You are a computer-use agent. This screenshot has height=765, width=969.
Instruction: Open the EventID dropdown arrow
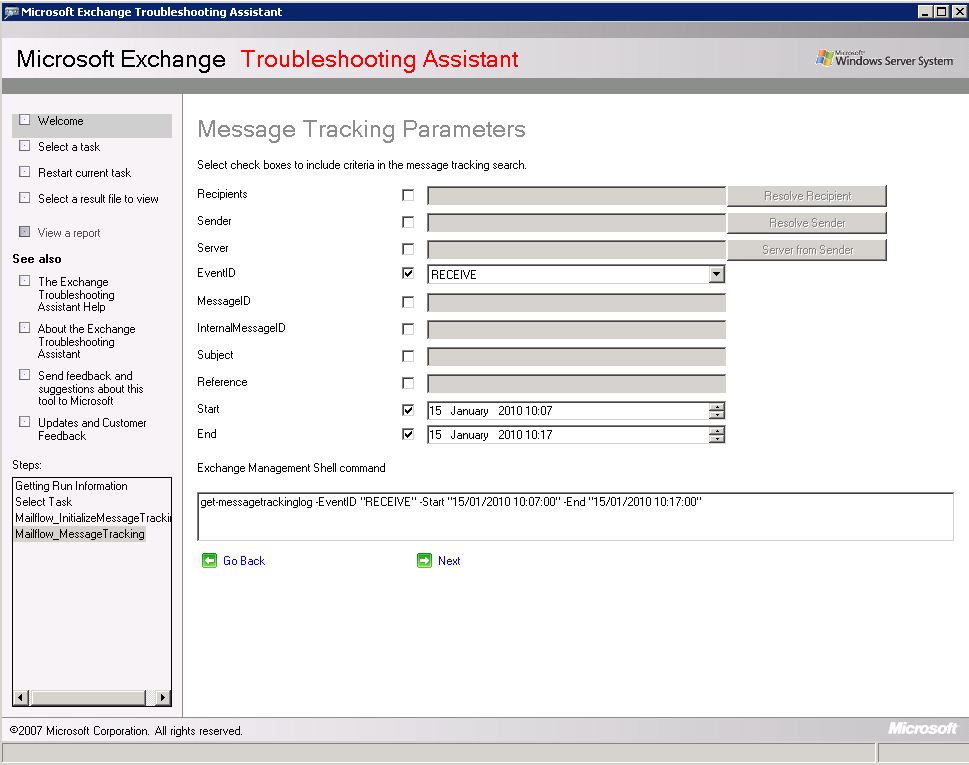pos(716,274)
